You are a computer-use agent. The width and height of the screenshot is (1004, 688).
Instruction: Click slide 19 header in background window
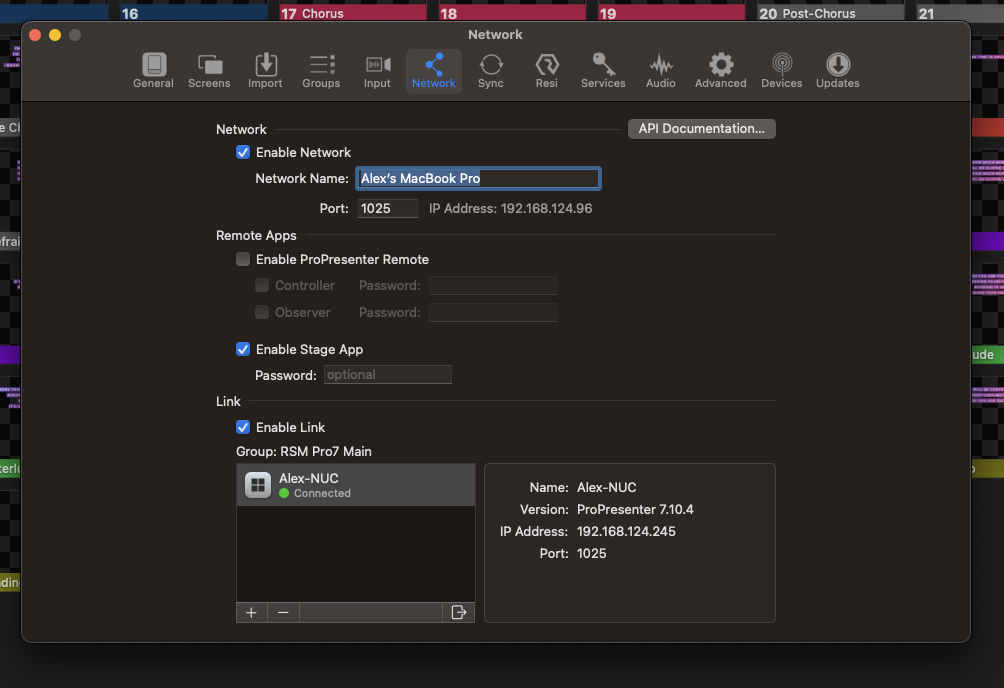point(671,12)
